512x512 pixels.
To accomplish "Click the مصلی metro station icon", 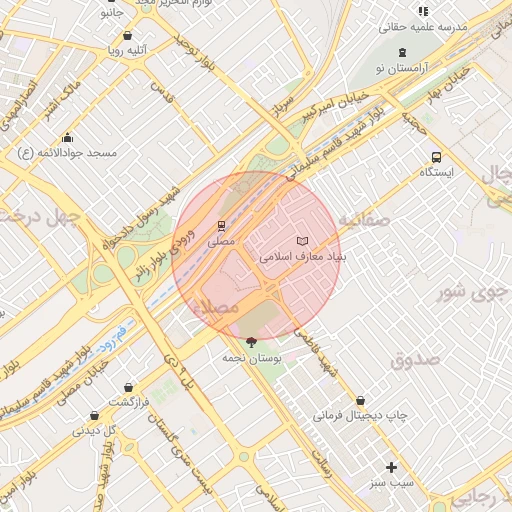I will [221, 226].
